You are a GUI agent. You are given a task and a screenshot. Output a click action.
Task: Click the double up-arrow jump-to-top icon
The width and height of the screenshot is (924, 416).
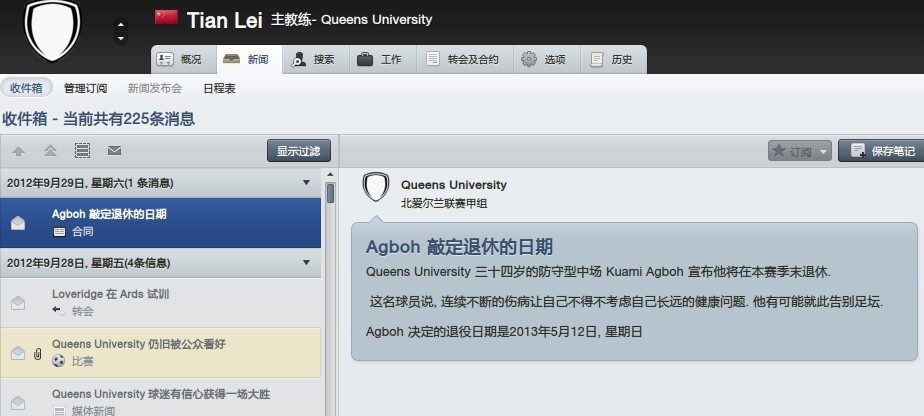coord(51,151)
